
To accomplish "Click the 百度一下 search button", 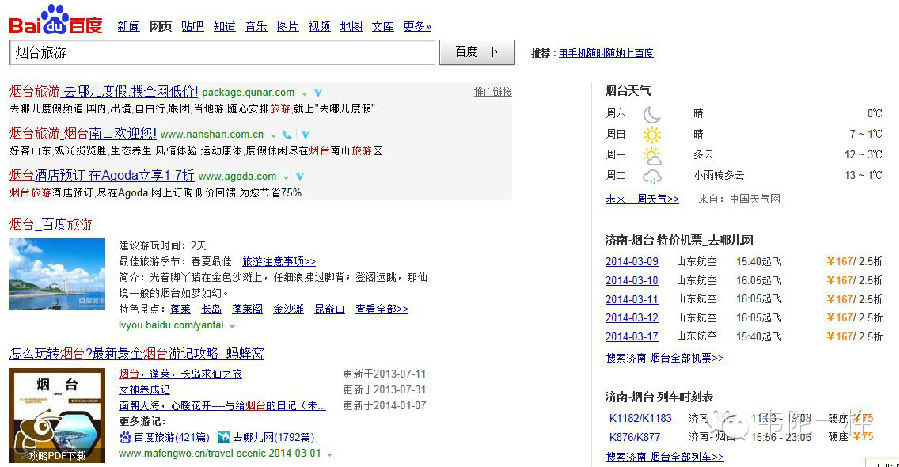I will [x=477, y=52].
